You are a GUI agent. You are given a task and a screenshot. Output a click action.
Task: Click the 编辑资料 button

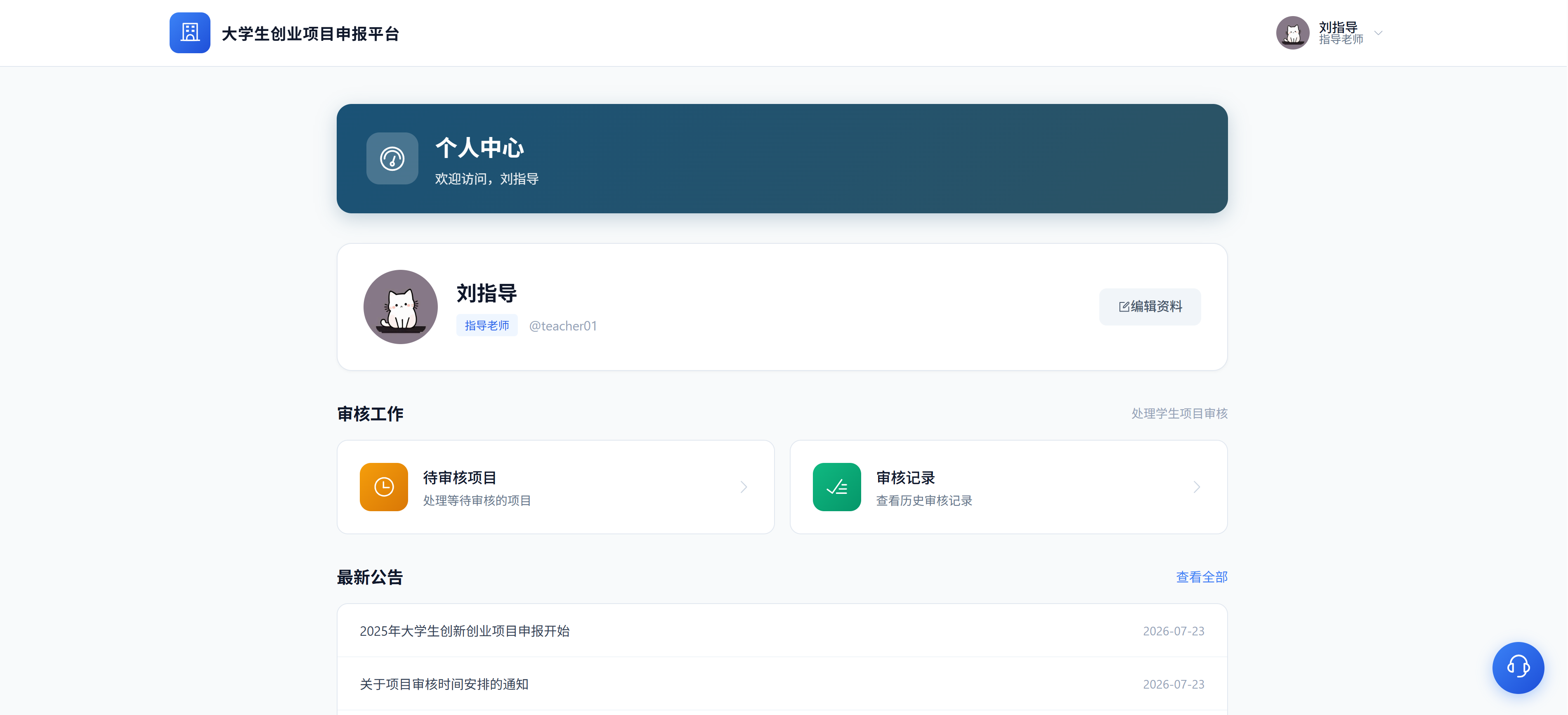coord(1150,307)
